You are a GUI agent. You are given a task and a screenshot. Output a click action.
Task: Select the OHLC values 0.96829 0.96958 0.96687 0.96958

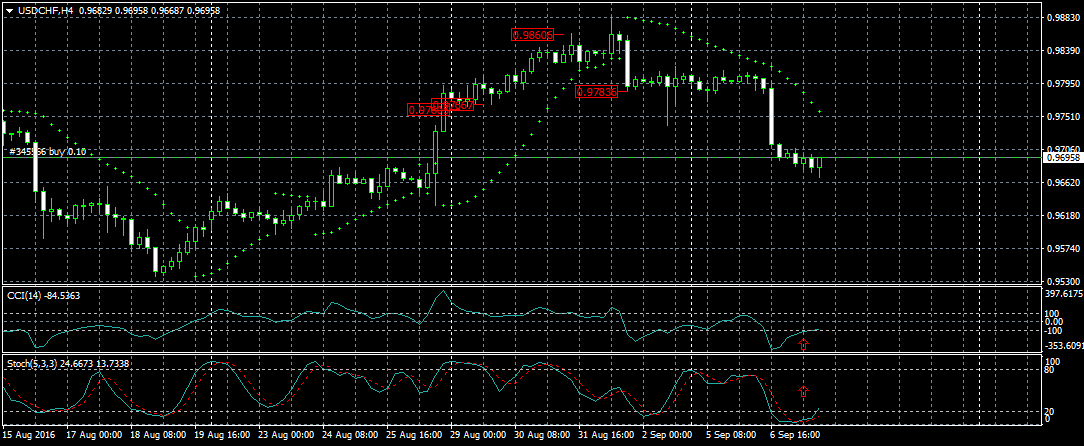point(149,10)
